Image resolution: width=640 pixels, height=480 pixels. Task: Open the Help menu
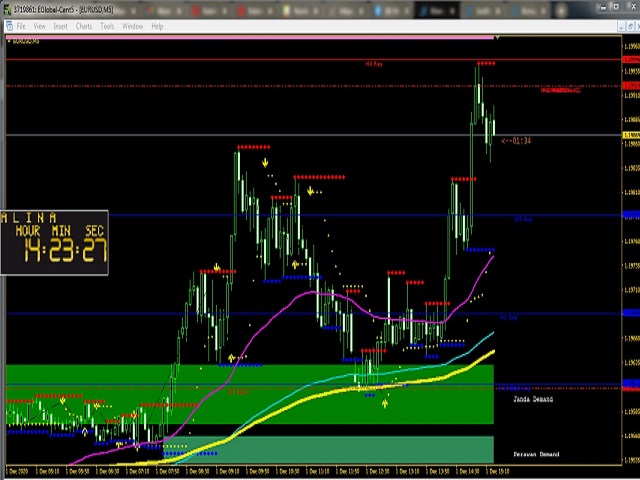tap(157, 27)
